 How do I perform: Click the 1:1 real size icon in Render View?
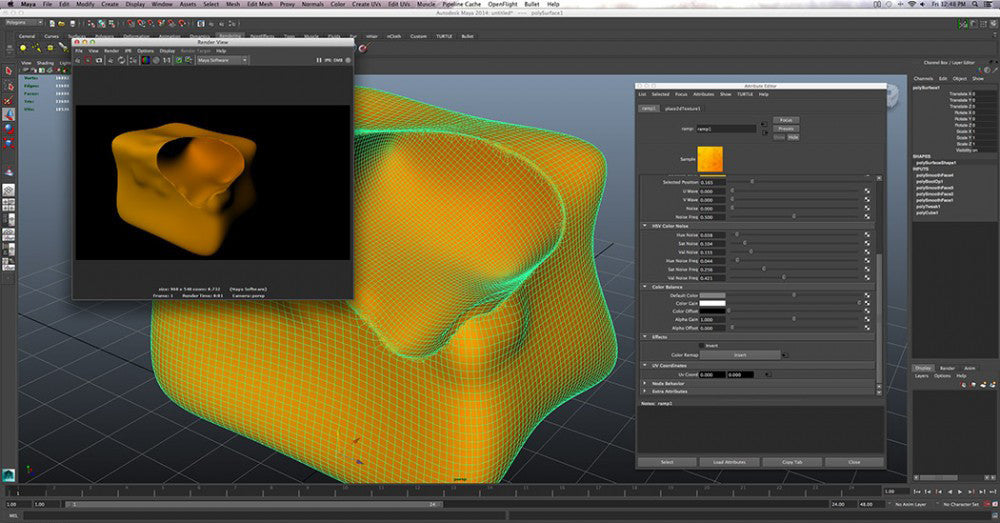click(x=166, y=60)
